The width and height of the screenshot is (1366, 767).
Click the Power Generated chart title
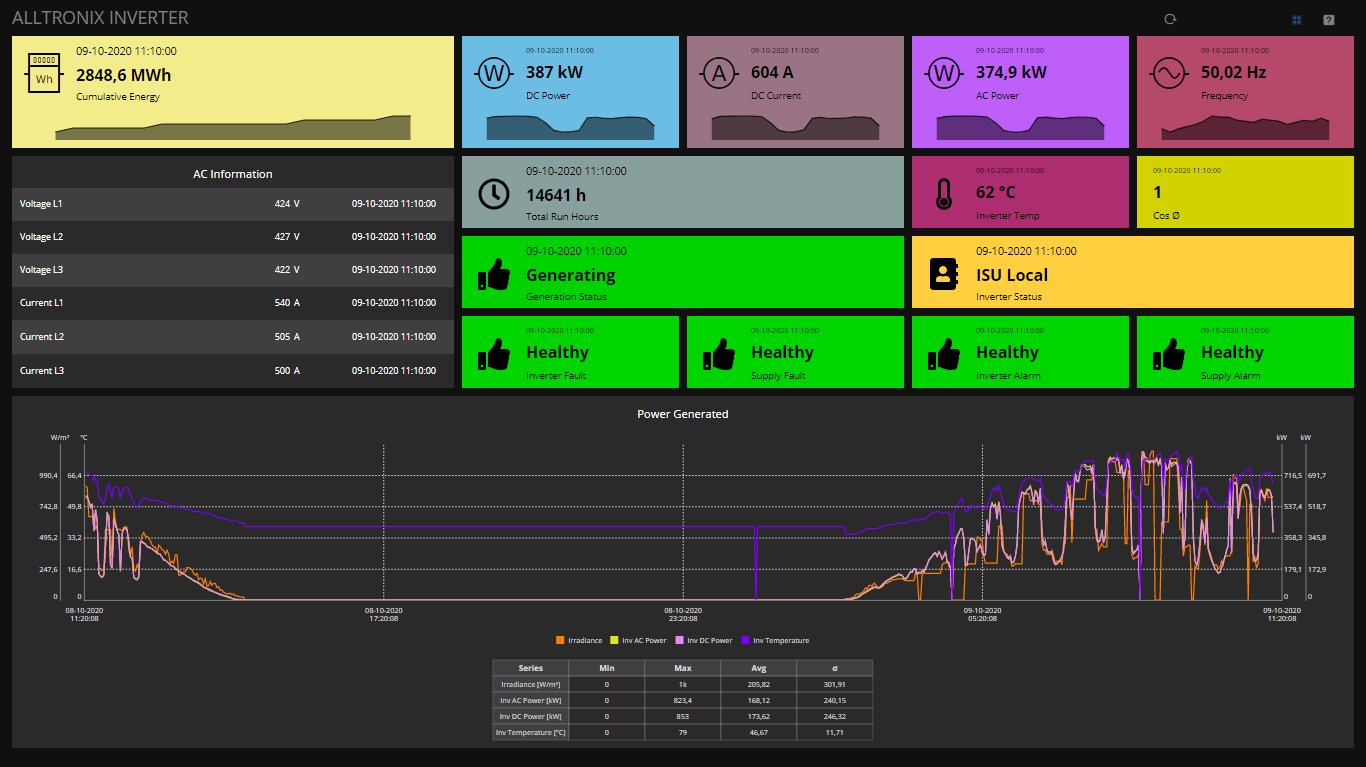pos(683,414)
